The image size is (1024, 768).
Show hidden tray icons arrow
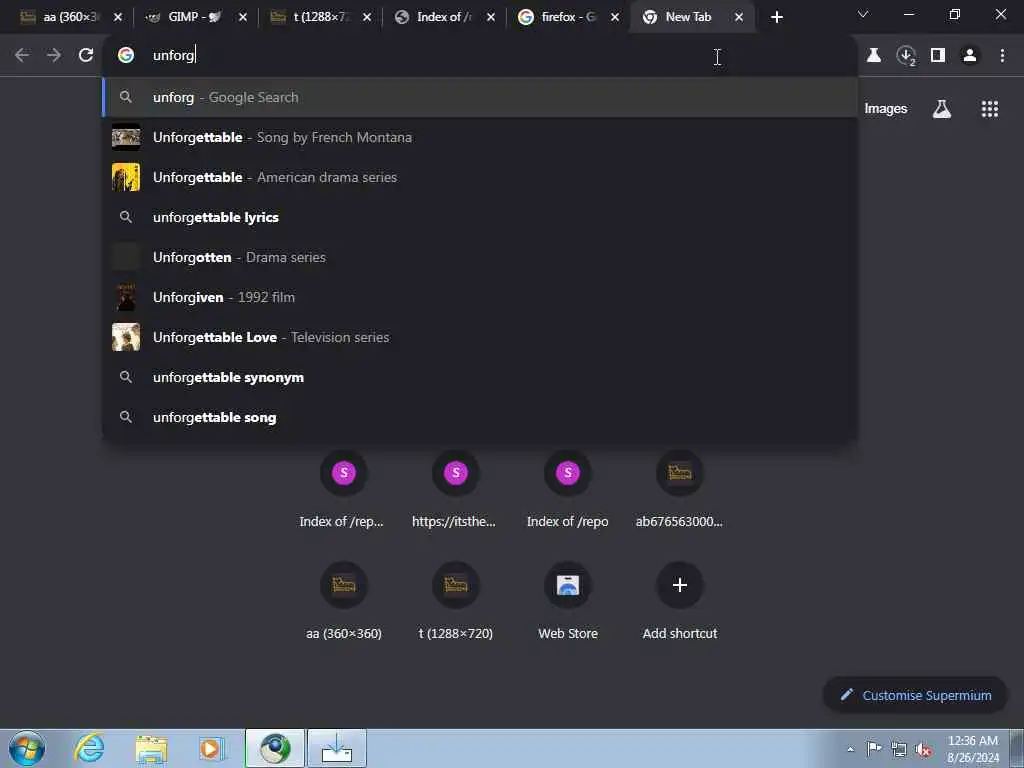[x=850, y=749]
